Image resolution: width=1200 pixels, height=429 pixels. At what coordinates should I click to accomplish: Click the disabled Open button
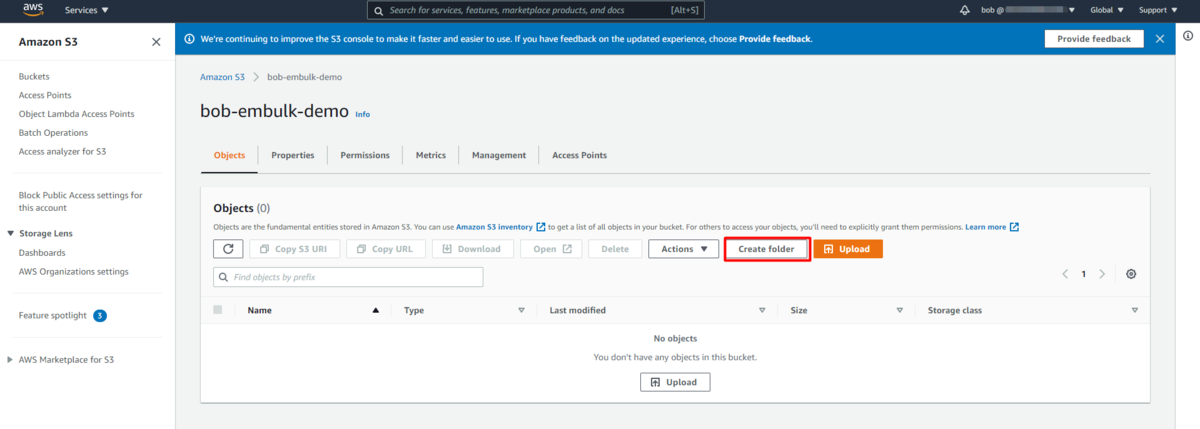pos(552,249)
